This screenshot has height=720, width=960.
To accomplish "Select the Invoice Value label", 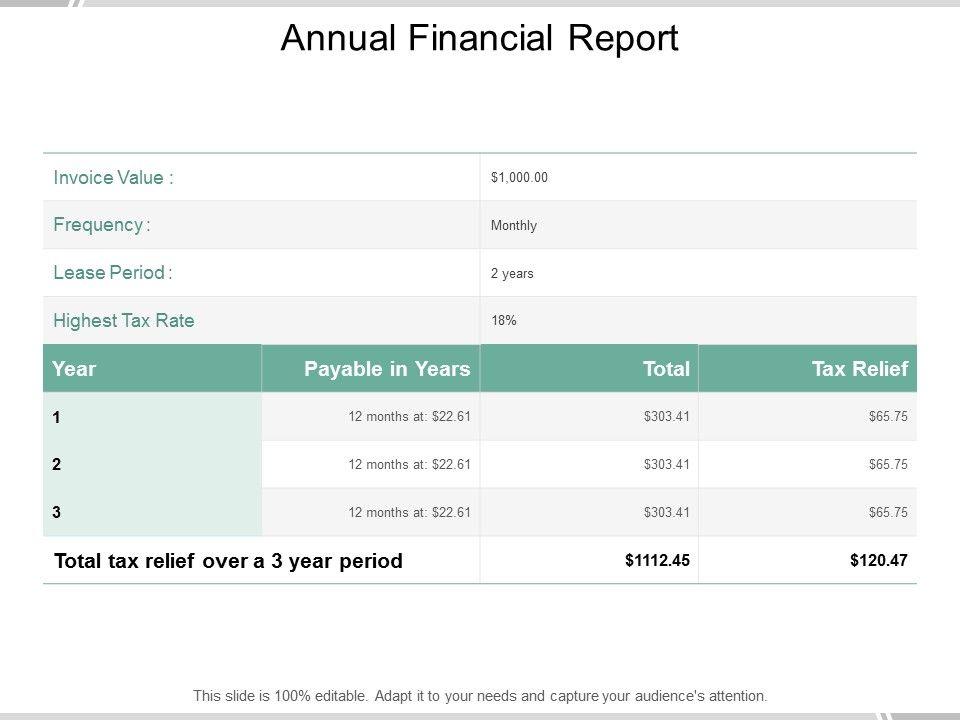I will point(114,178).
